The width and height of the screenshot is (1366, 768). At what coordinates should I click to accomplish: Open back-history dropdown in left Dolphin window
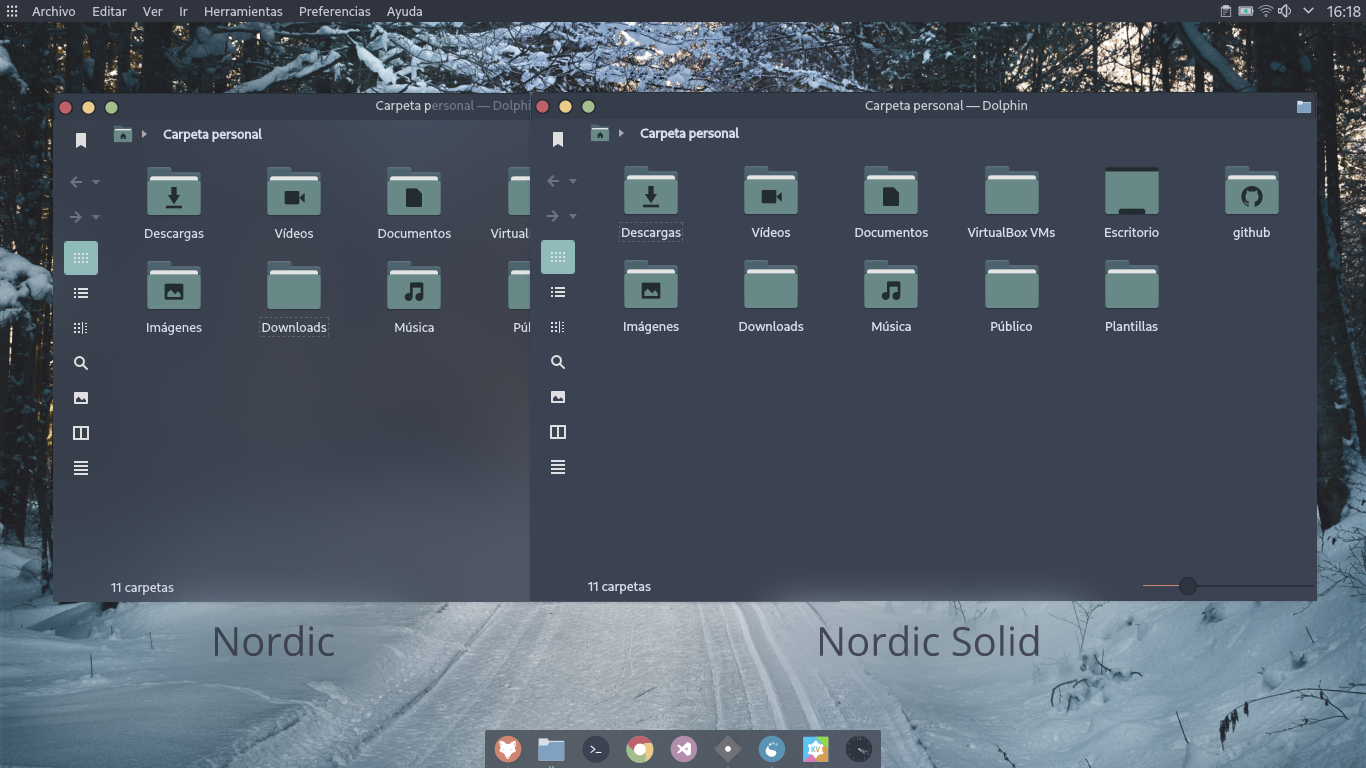click(96, 182)
